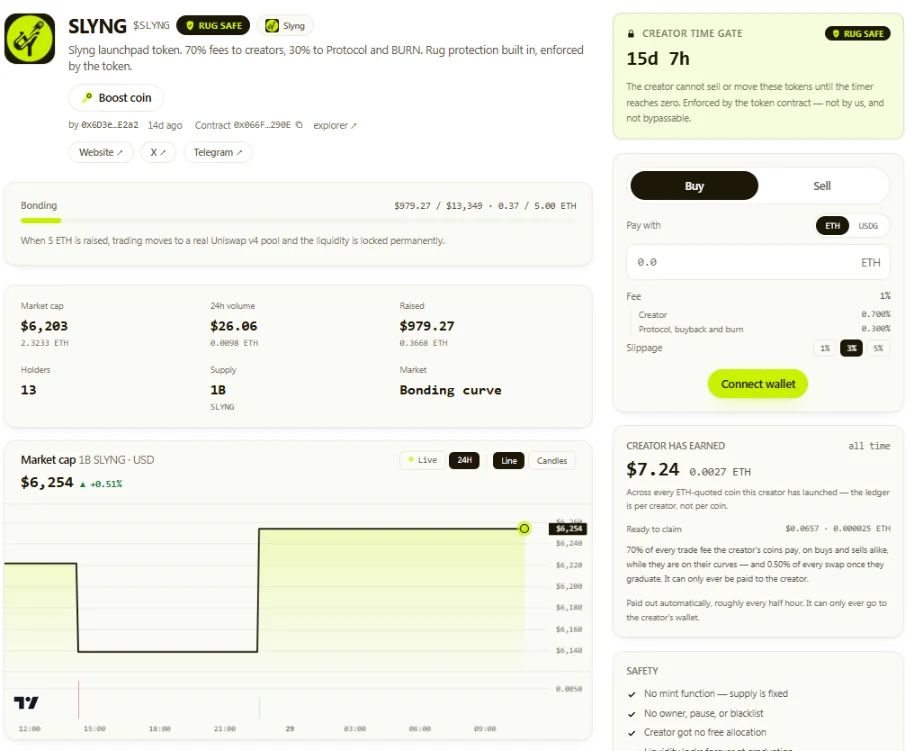Screen dimensions: 914x751
Task: Click the 24h volume value '$26.06'
Action: [234, 326]
